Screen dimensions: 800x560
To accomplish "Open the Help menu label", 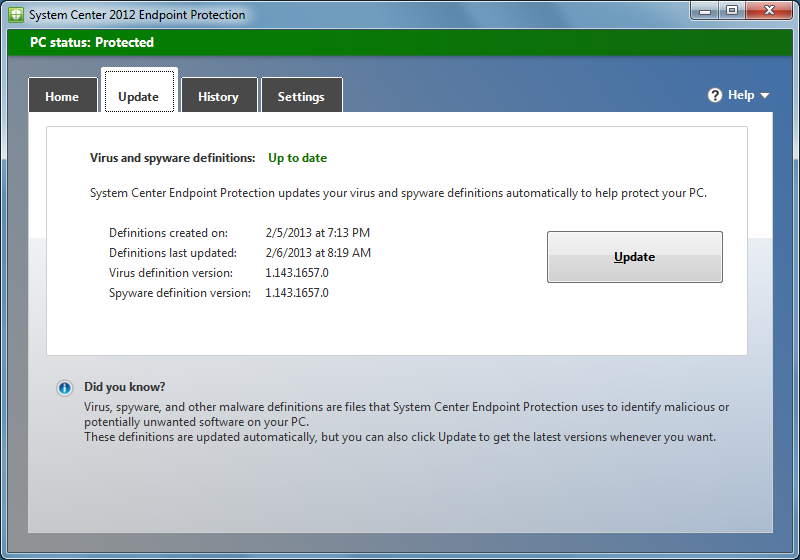I will [x=741, y=95].
